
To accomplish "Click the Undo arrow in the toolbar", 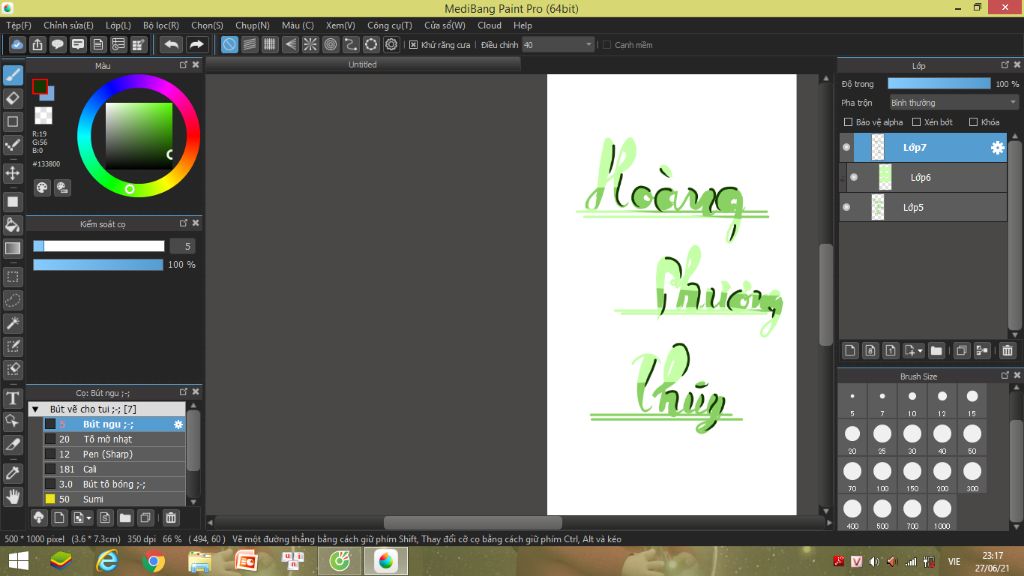I will point(171,44).
